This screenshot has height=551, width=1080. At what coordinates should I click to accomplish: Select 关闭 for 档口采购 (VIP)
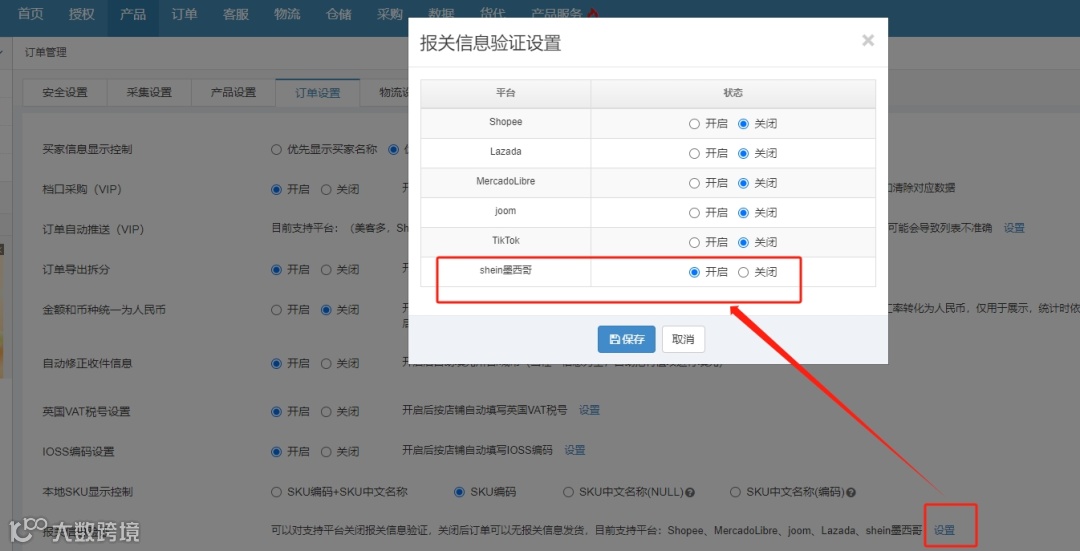pyautogui.click(x=326, y=189)
